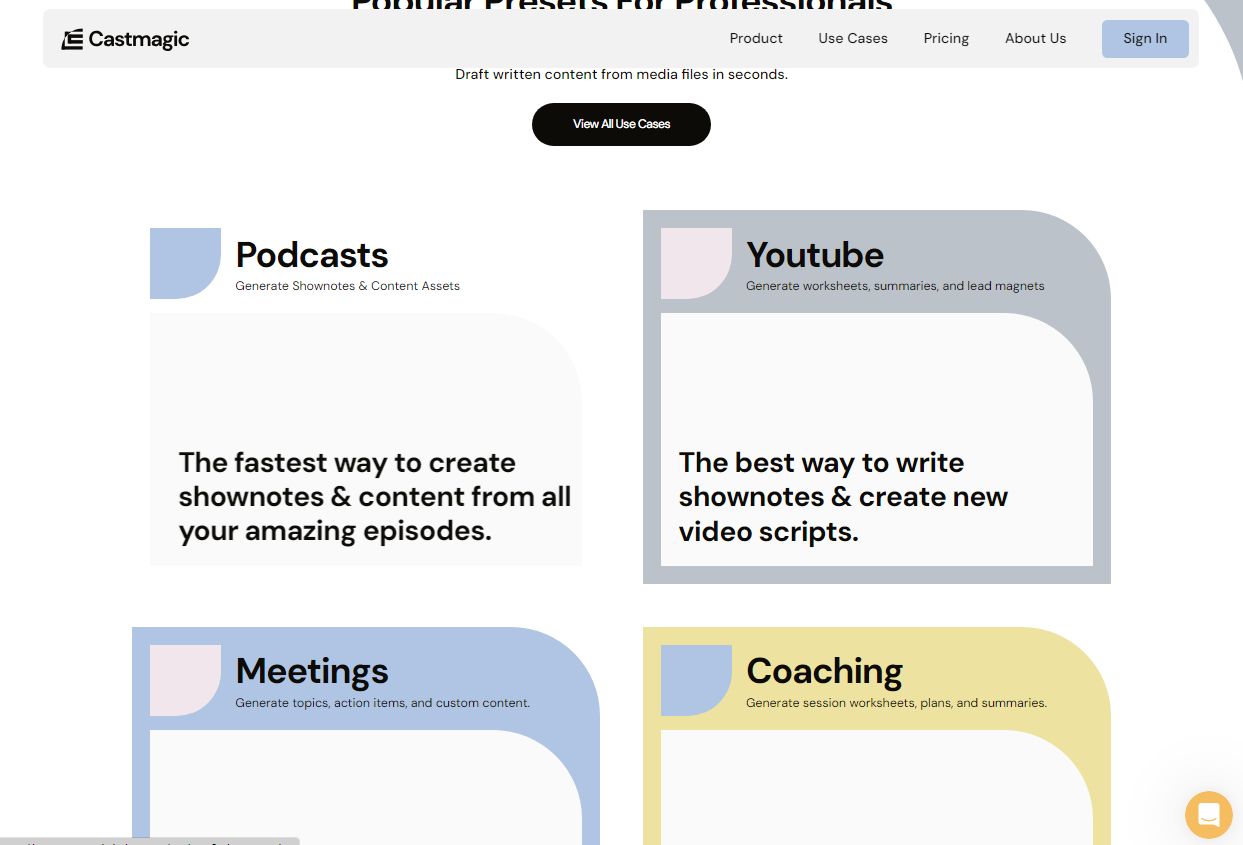Click 'Draft written content from media files' text
Viewport: 1243px width, 845px height.
pos(621,74)
